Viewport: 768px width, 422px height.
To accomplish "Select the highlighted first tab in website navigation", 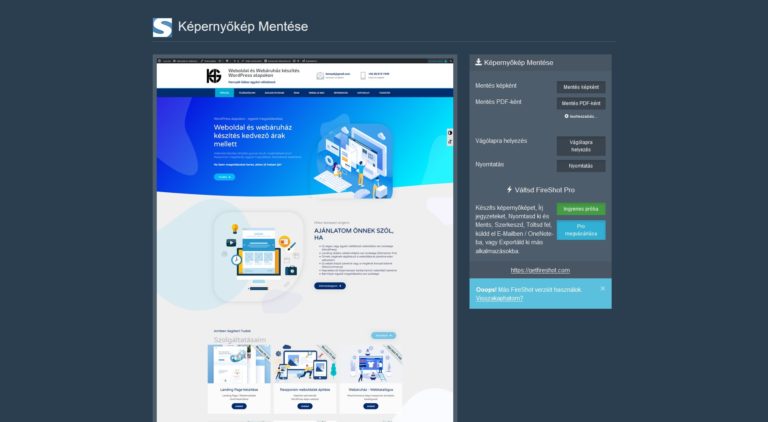I will [x=224, y=93].
